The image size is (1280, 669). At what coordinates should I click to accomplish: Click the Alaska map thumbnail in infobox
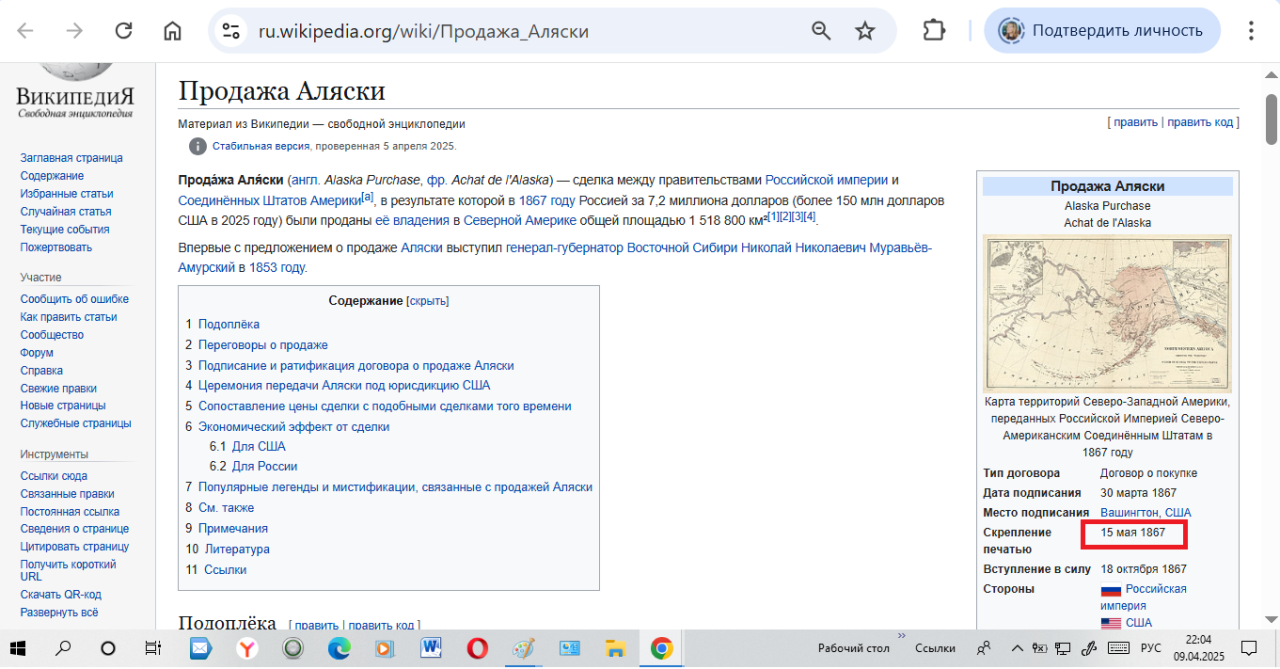click(1107, 312)
